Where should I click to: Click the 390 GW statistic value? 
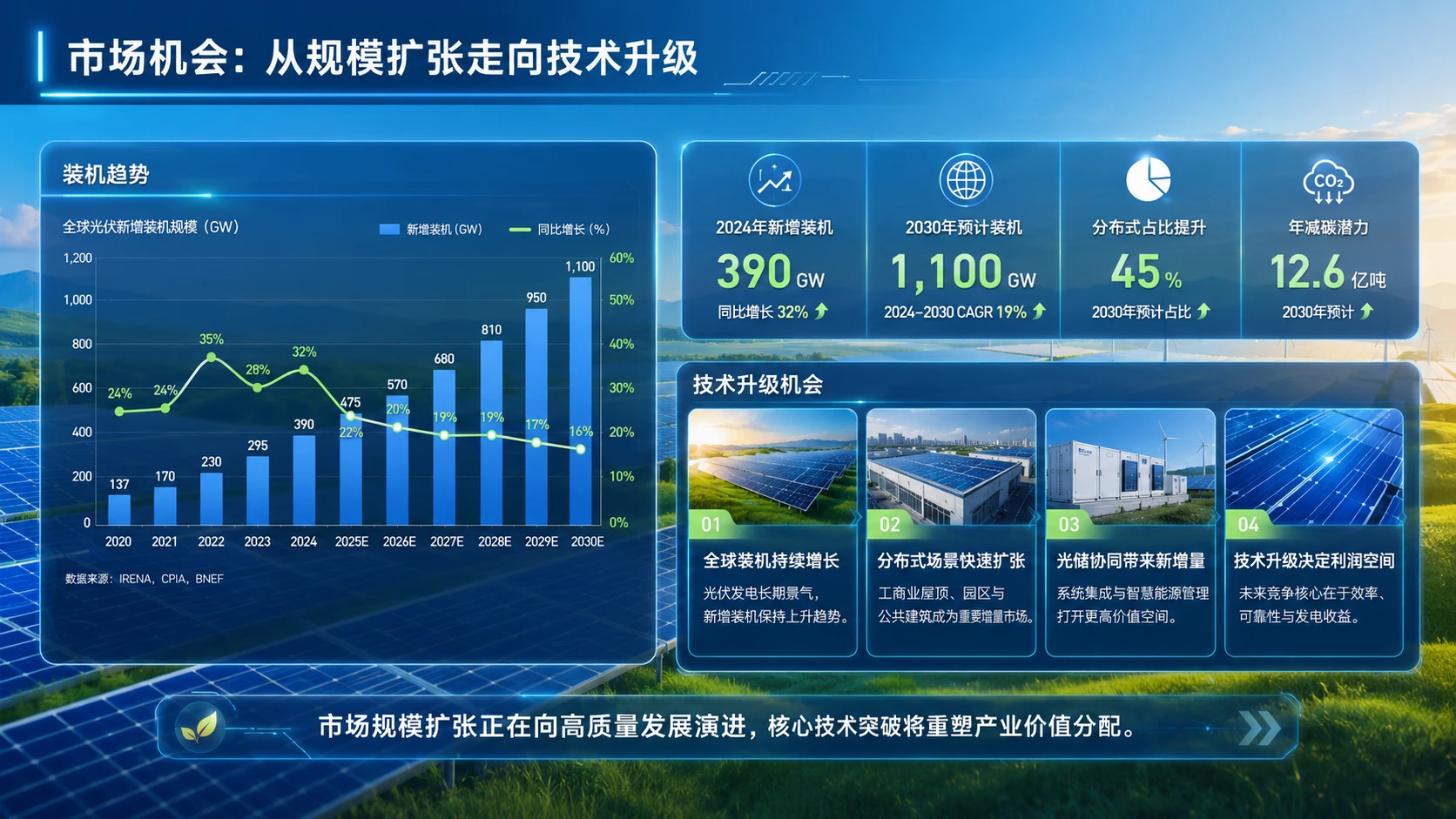pyautogui.click(x=771, y=272)
